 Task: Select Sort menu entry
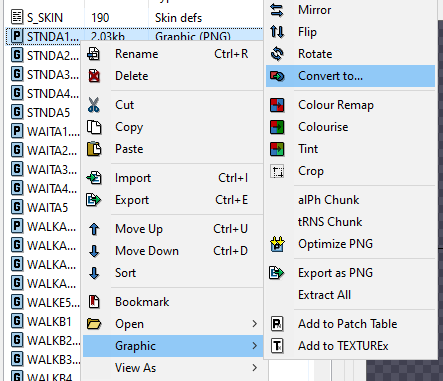[x=172, y=273]
